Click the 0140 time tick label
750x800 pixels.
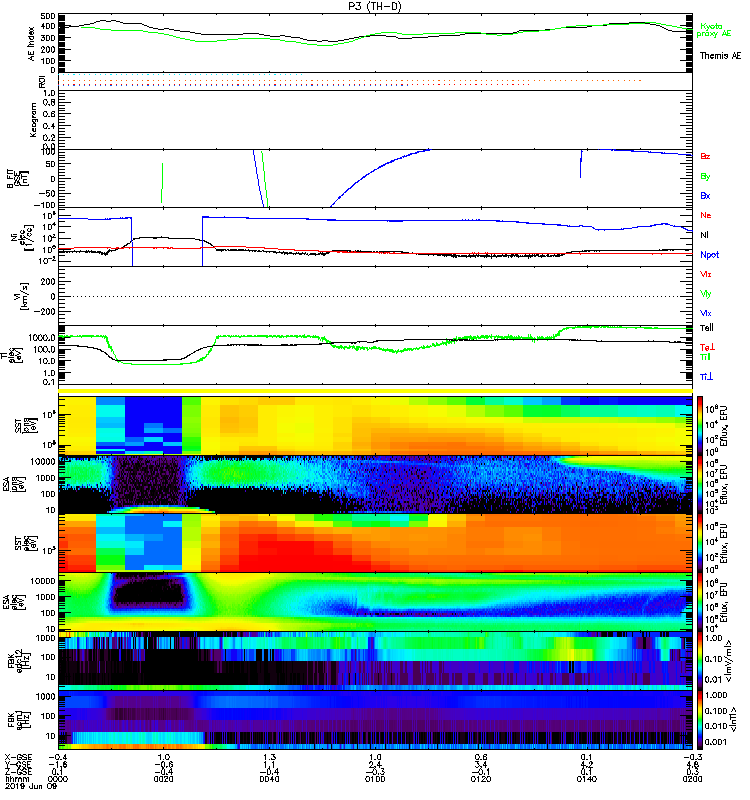click(x=587, y=779)
